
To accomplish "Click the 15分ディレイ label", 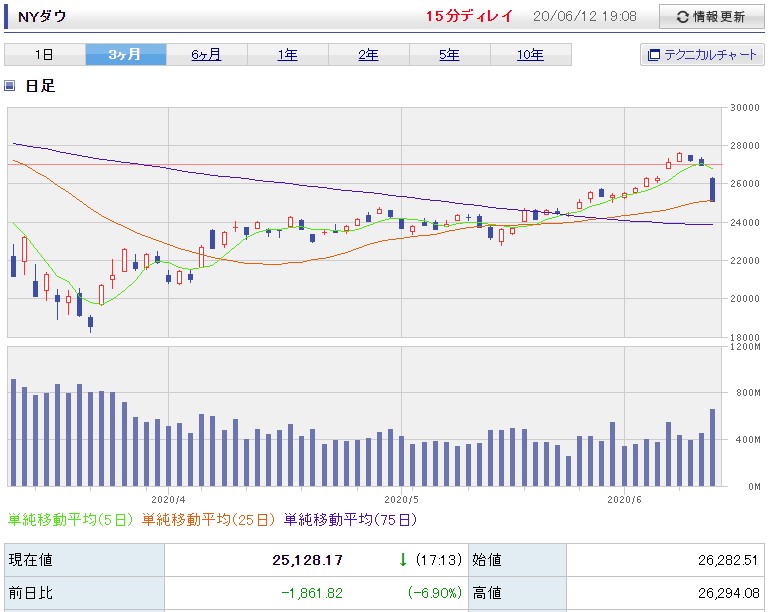I will coord(469,16).
